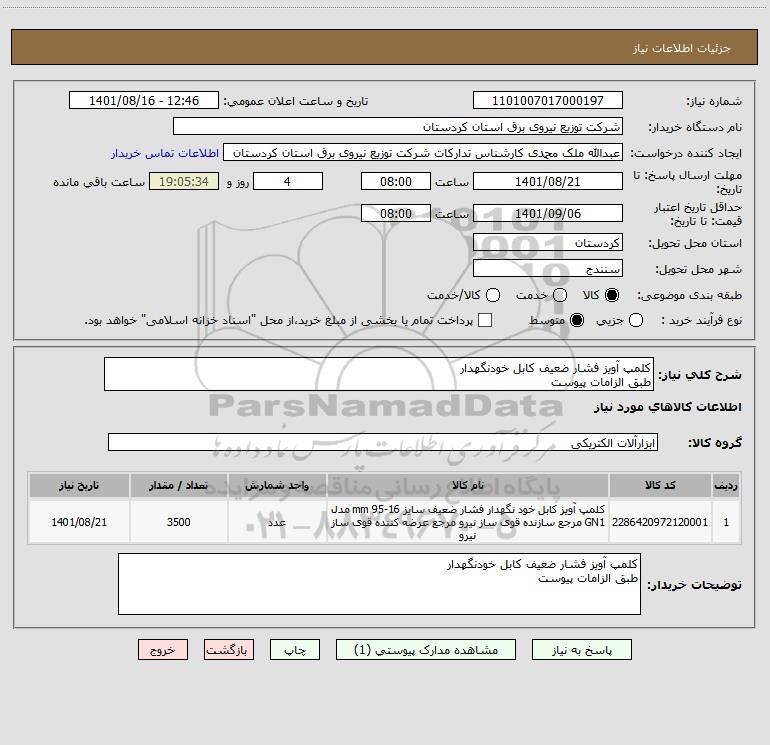Click the بازگشت back button
This screenshot has width=770, height=745.
(x=229, y=650)
